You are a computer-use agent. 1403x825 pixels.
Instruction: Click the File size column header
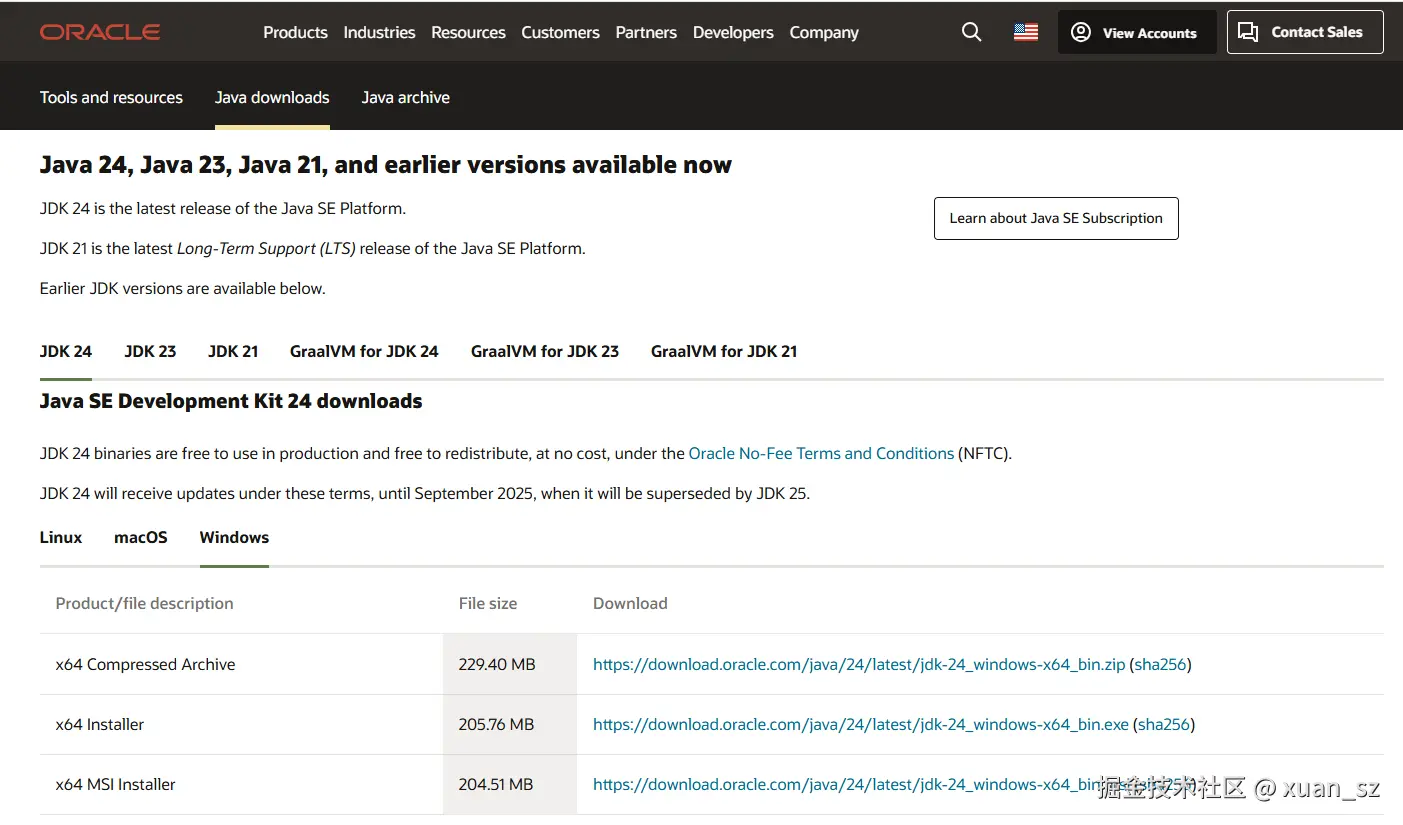488,603
